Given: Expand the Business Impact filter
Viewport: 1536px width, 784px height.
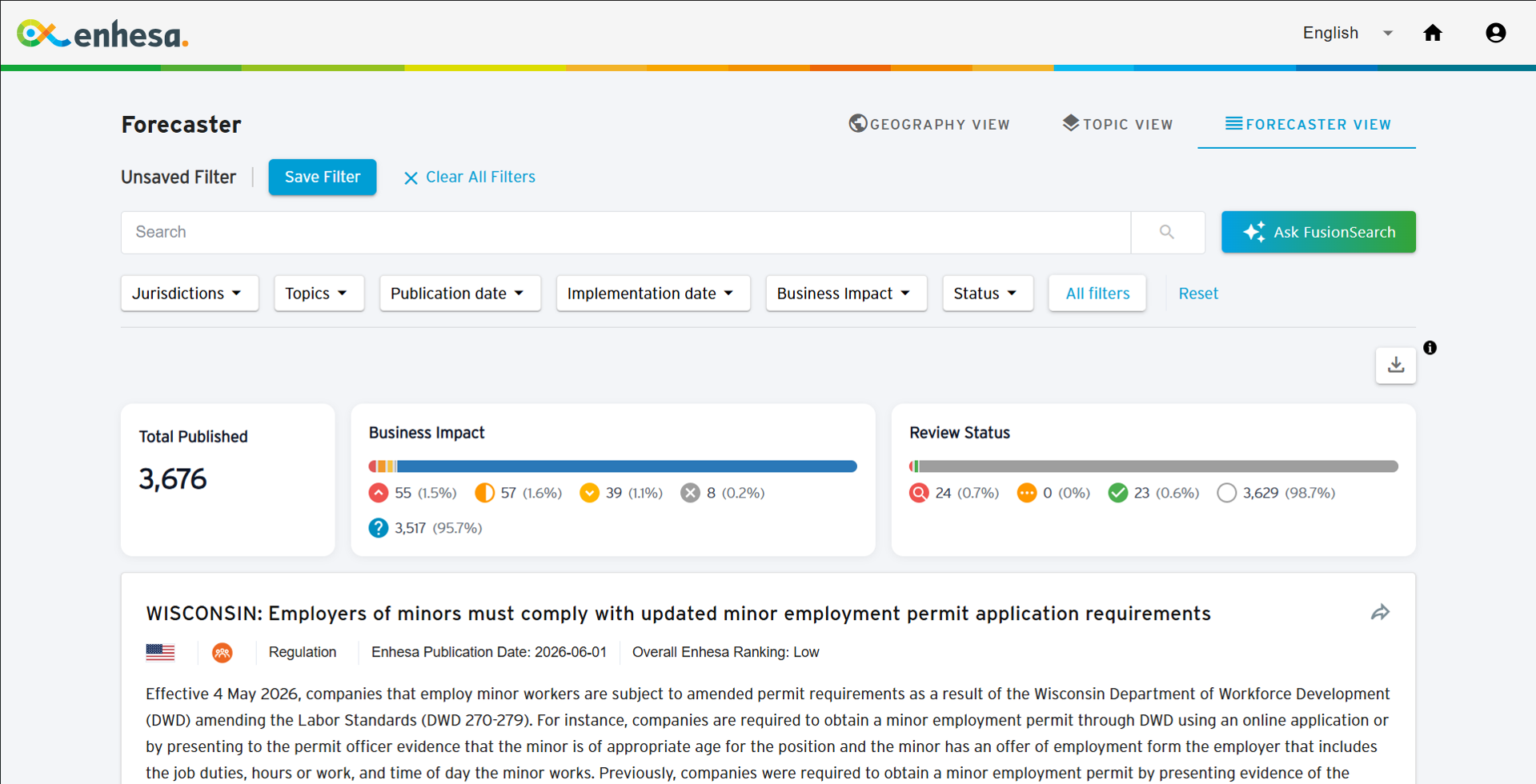Looking at the screenshot, I should click(x=846, y=294).
